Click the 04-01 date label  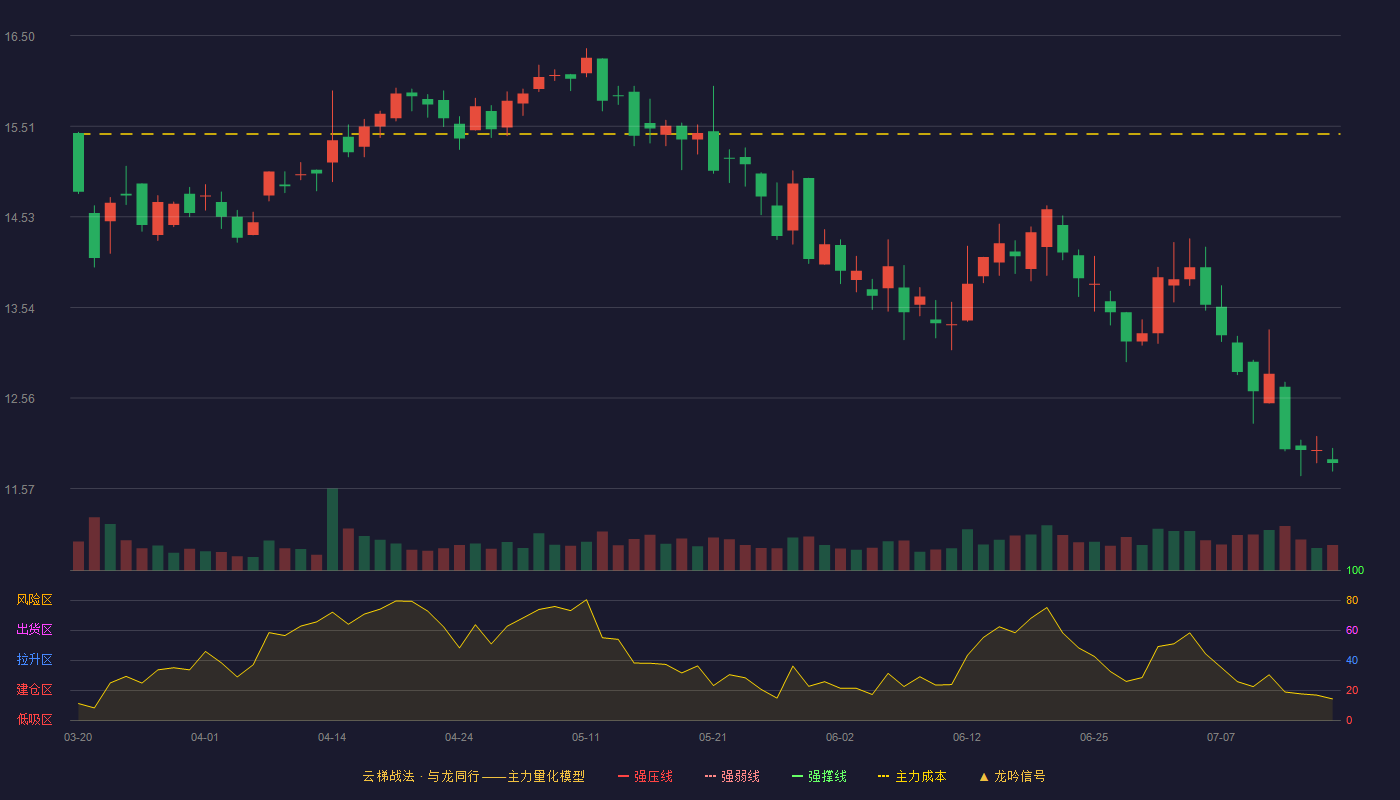point(205,737)
